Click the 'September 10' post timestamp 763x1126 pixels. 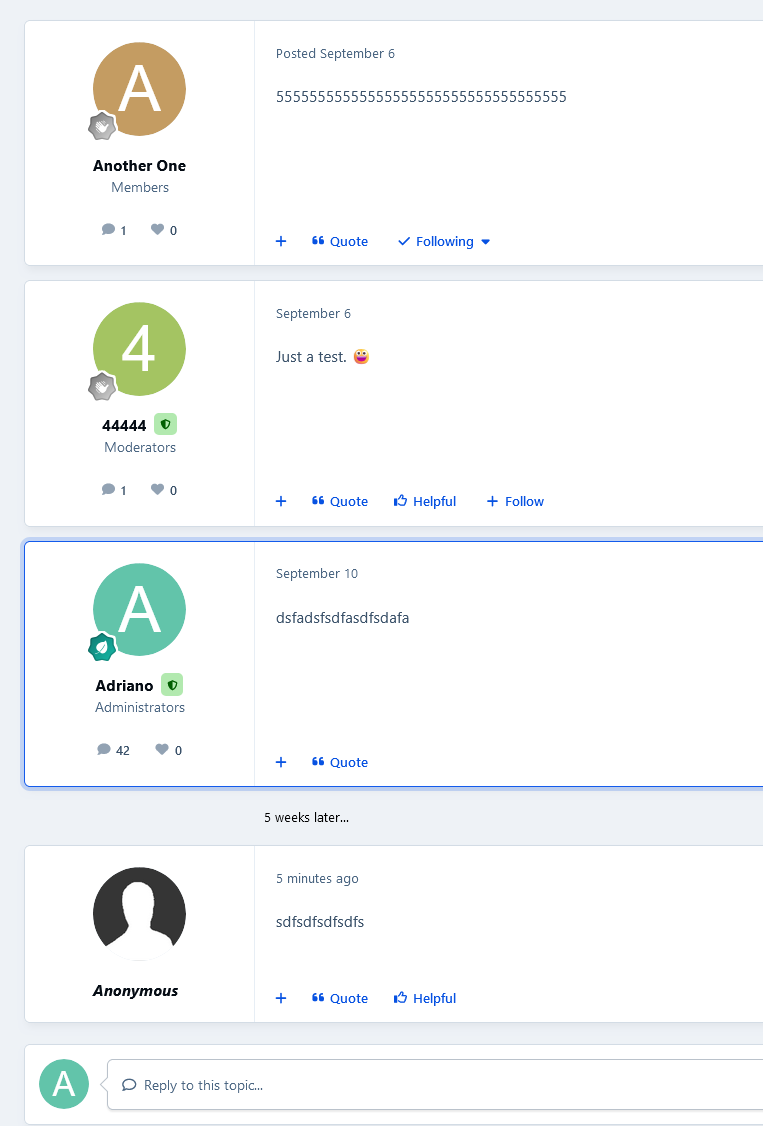[x=316, y=573]
